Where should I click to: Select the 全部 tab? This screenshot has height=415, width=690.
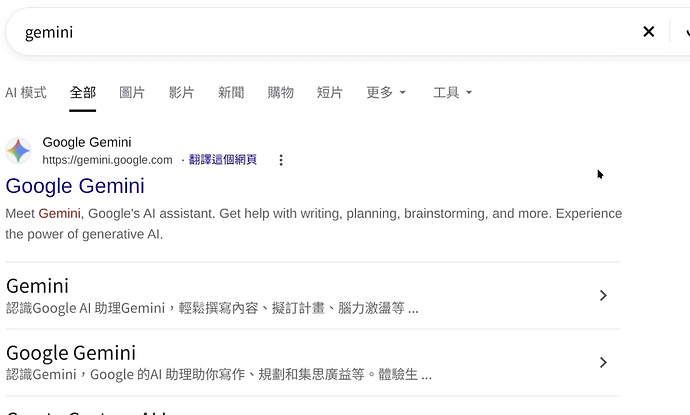point(82,92)
